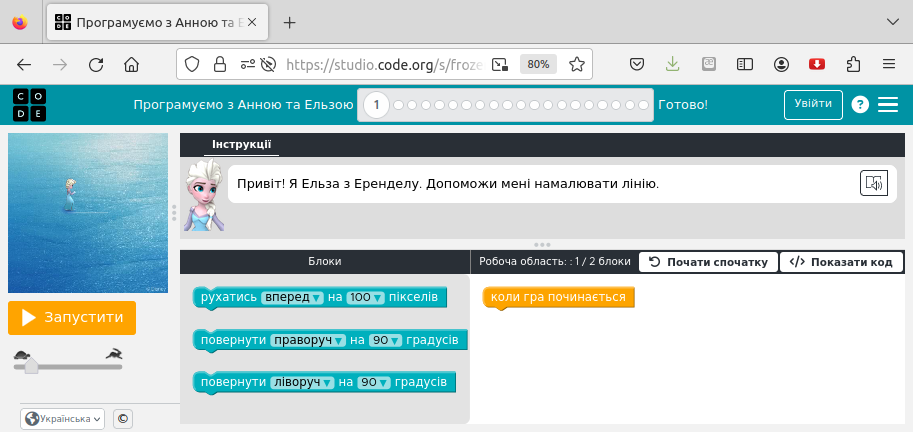Reload the page
The image size is (913, 432).
96,64
